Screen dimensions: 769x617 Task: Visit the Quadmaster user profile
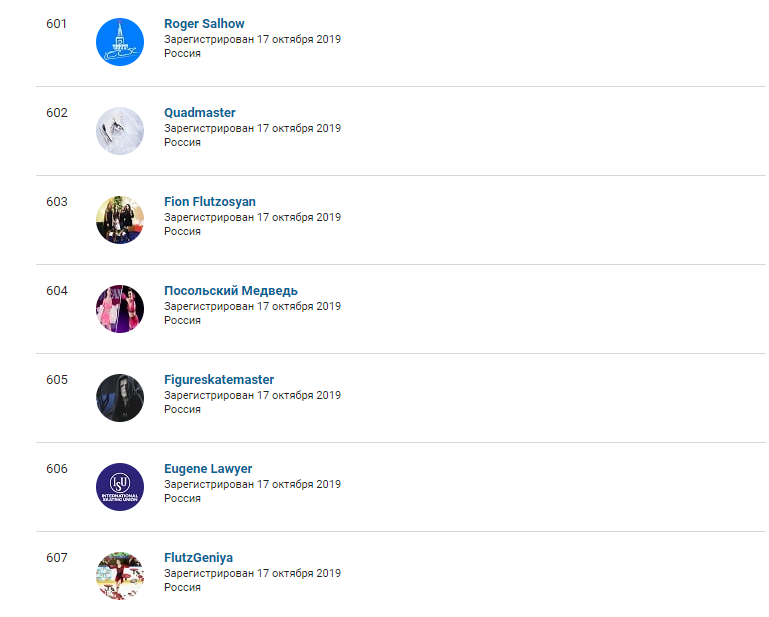tap(200, 113)
